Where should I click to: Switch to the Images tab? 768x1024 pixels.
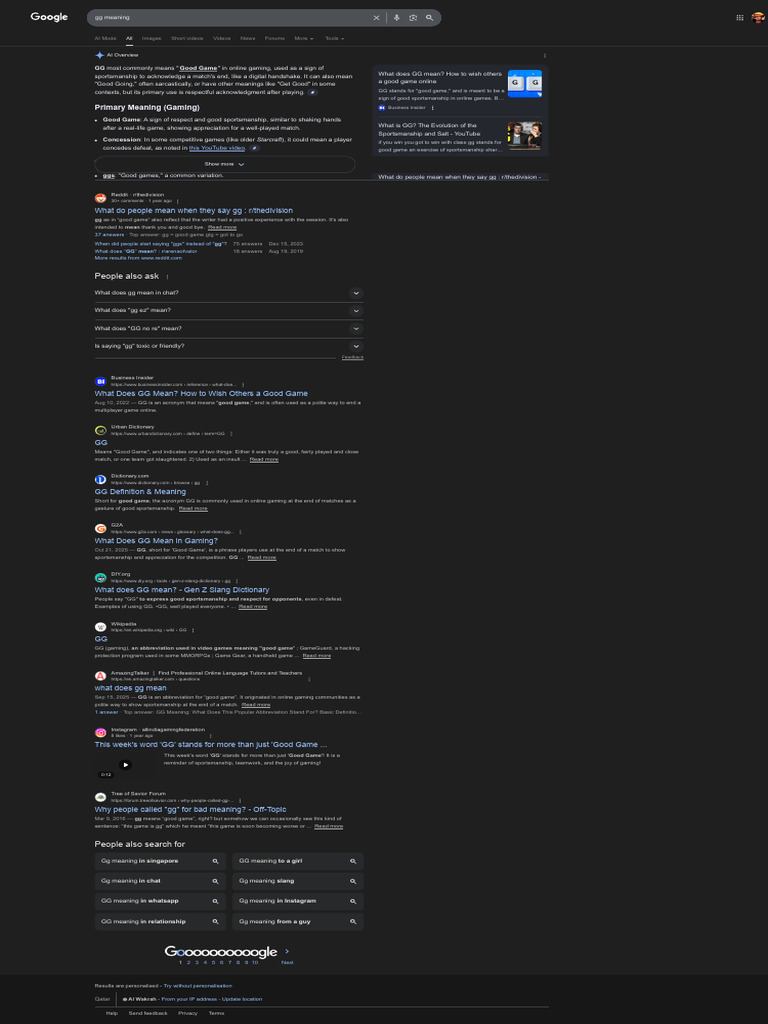pos(152,39)
